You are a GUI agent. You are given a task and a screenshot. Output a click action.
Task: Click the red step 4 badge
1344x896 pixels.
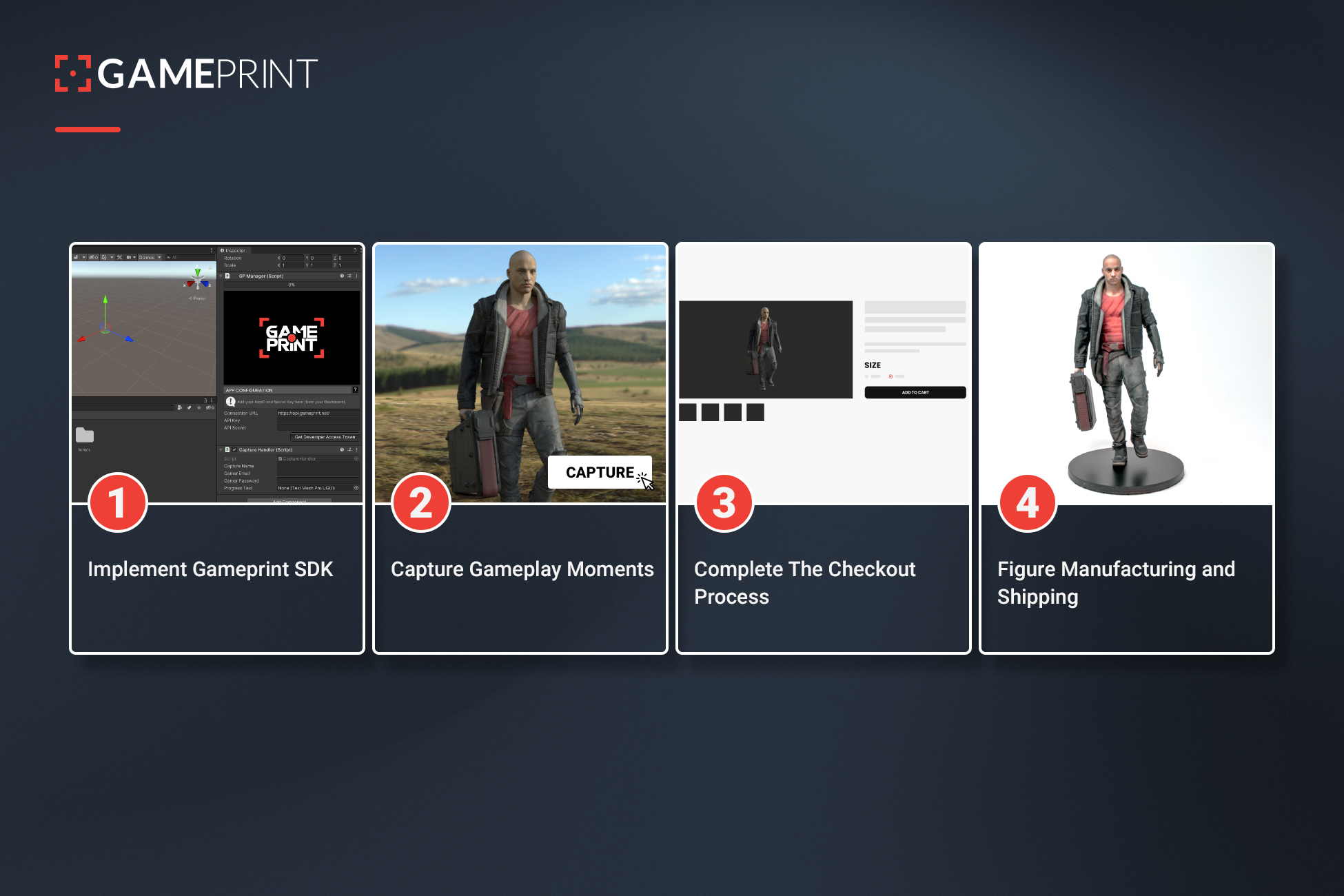[x=1027, y=502]
